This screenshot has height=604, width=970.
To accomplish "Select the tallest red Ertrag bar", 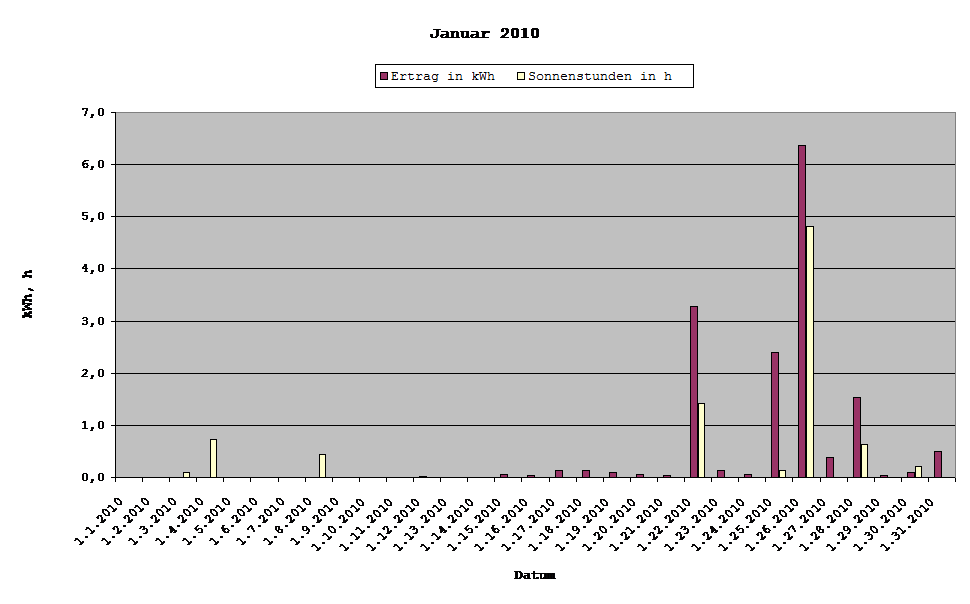I will click(x=802, y=310).
